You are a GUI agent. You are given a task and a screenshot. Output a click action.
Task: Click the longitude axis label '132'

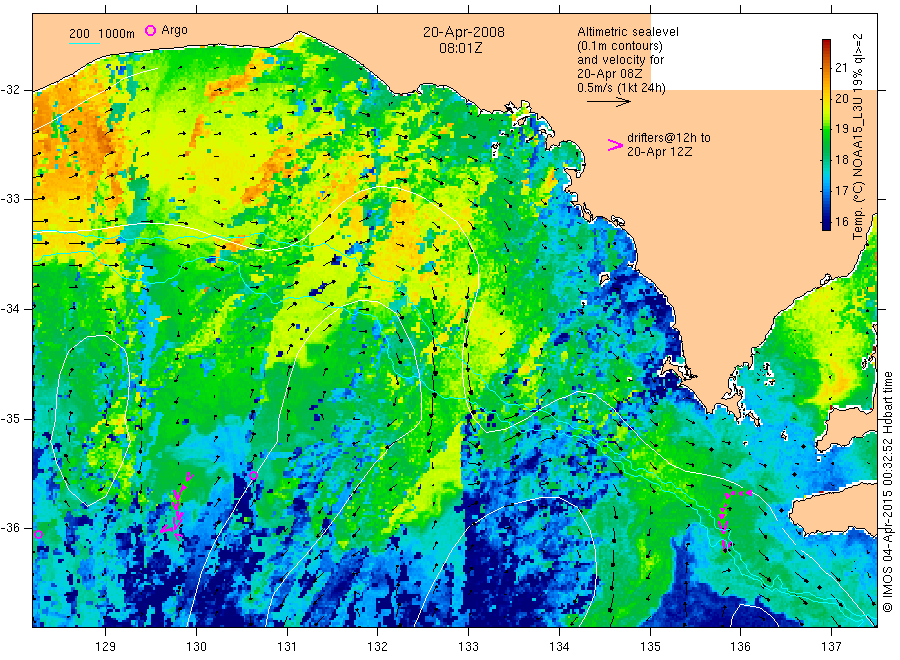coord(378,646)
